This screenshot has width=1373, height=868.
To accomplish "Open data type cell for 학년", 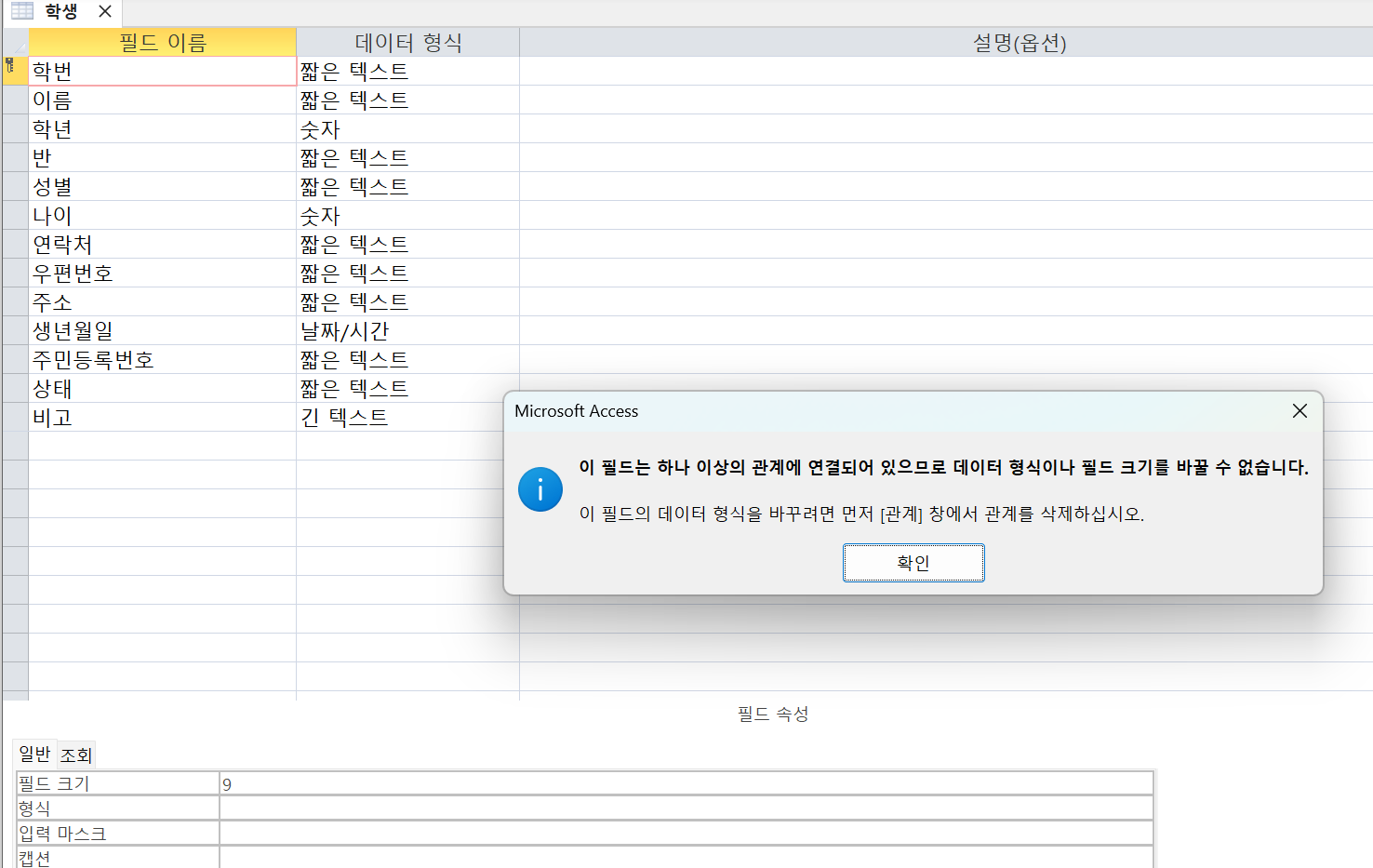I will coord(407,129).
